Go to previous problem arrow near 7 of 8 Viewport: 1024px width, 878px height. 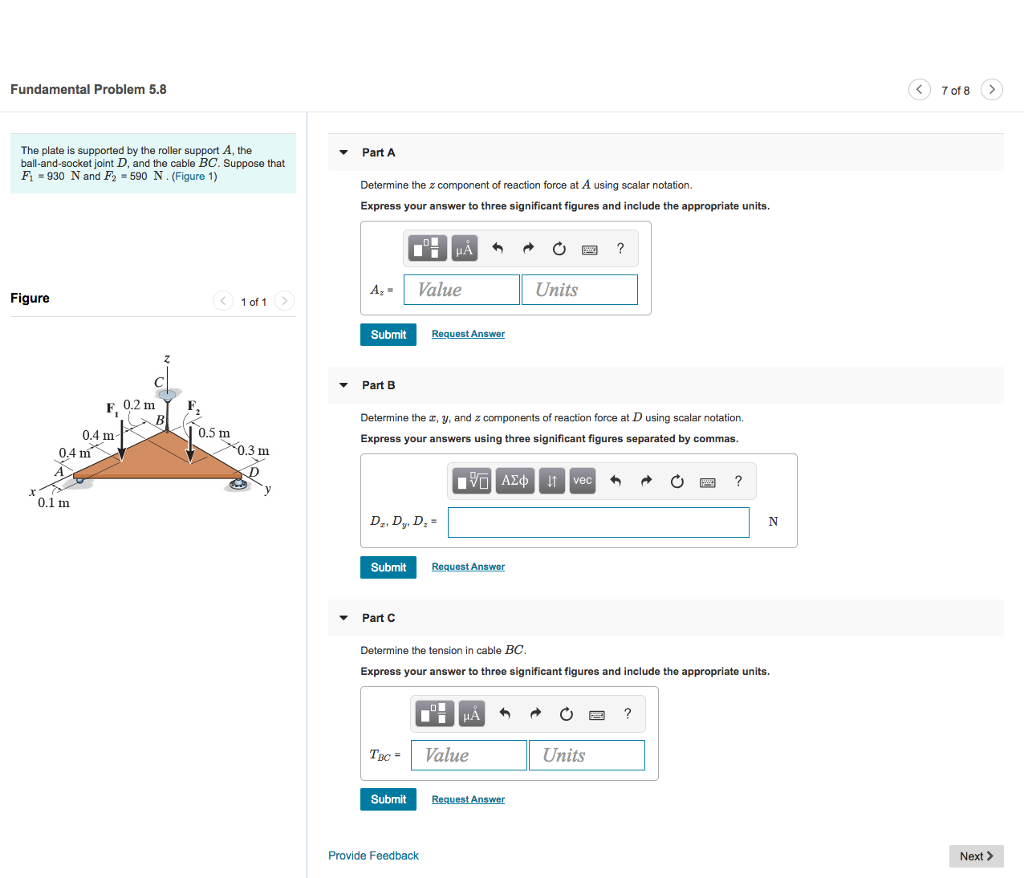pyautogui.click(x=919, y=89)
